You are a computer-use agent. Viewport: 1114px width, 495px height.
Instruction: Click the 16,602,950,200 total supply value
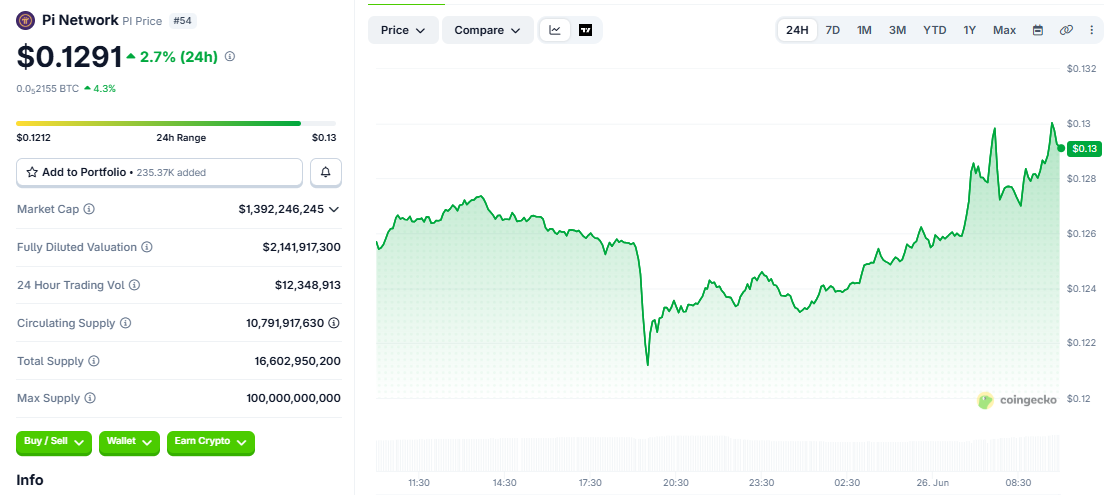pyautogui.click(x=298, y=361)
